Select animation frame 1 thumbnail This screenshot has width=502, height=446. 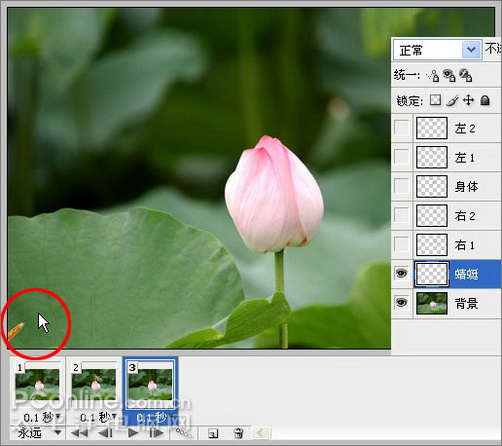point(37,383)
